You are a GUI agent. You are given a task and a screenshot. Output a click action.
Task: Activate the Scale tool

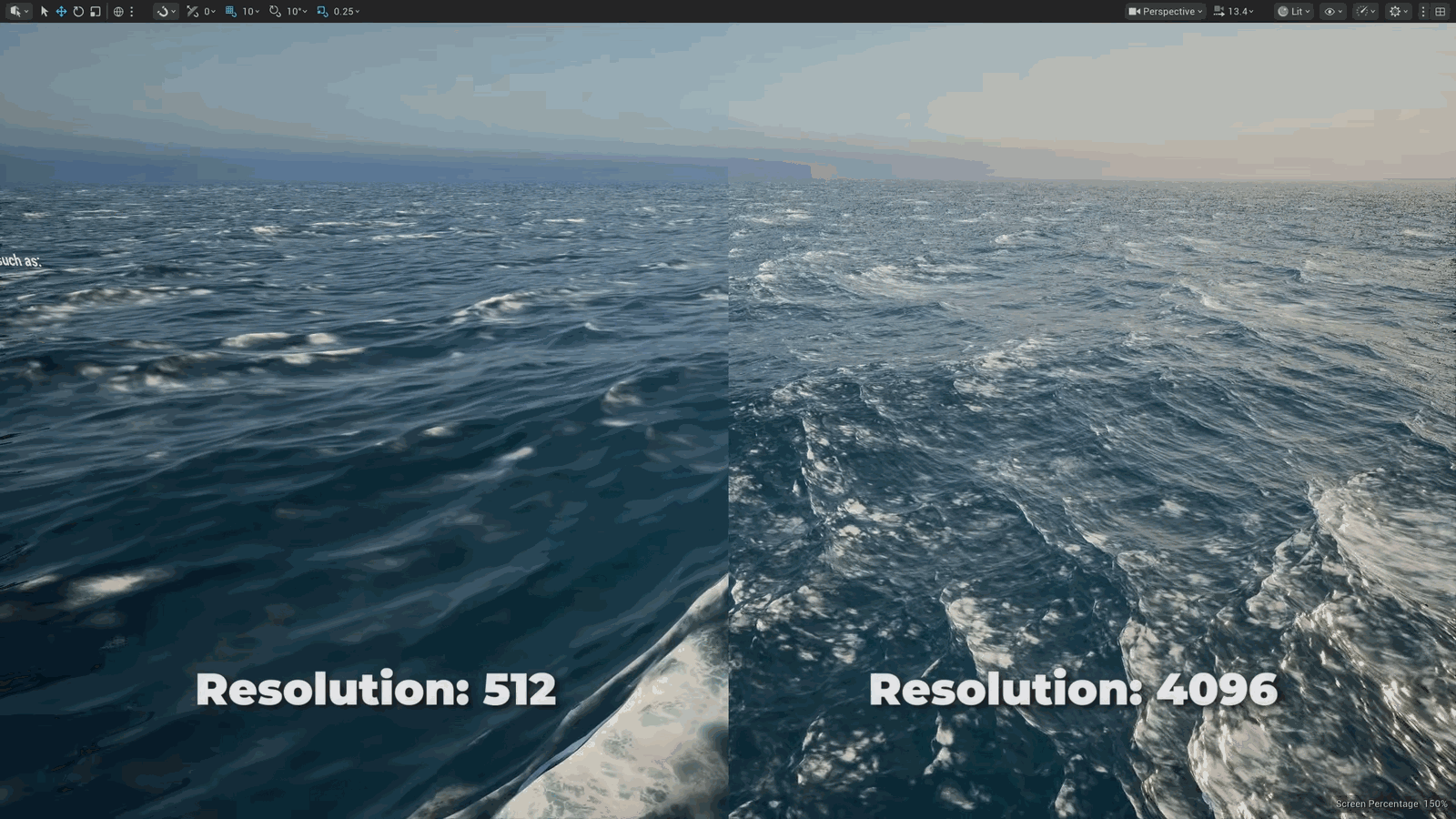click(95, 11)
